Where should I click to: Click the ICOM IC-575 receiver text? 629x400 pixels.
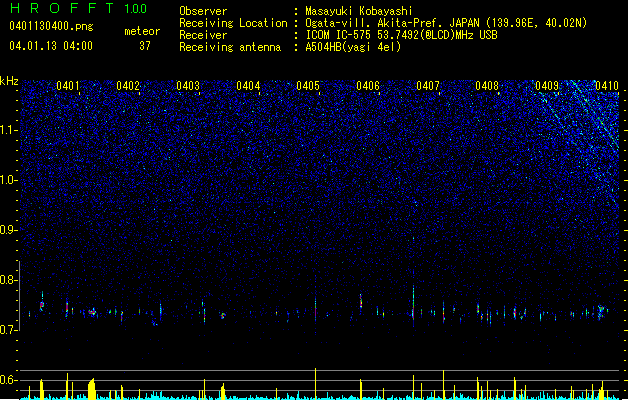click(x=401, y=35)
